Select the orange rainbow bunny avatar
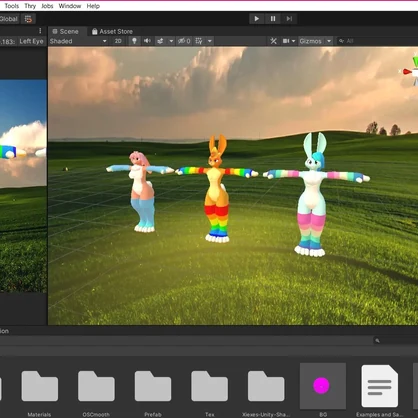Screen dimensions: 418x418 tap(217, 189)
